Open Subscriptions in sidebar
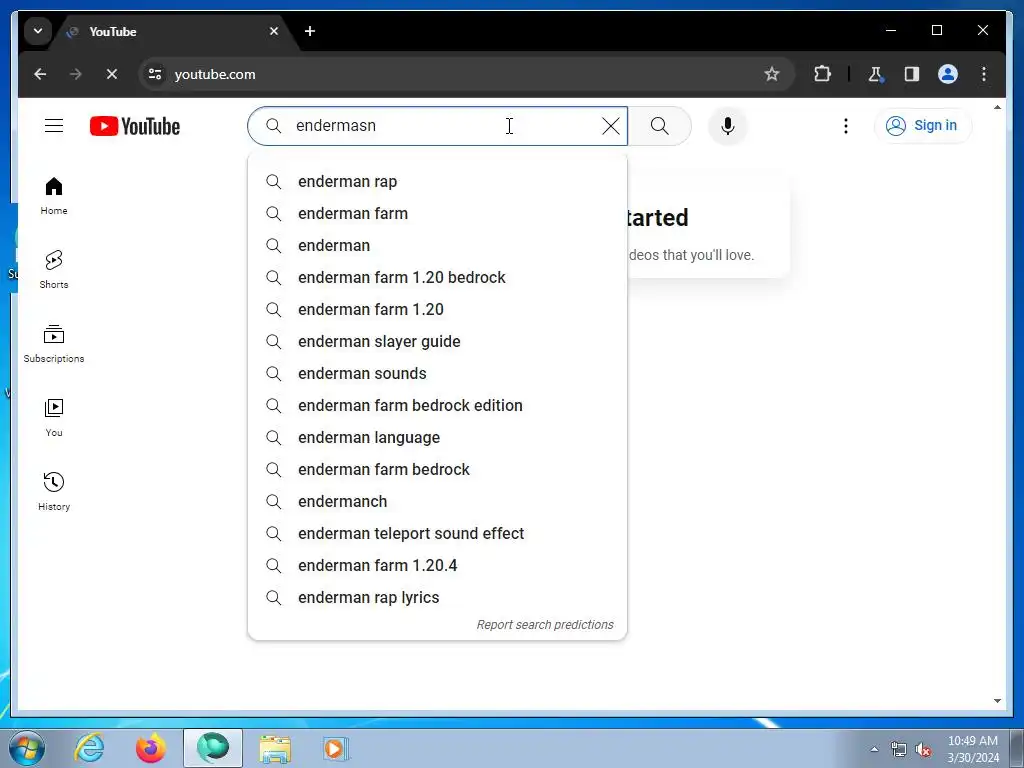 [54, 344]
